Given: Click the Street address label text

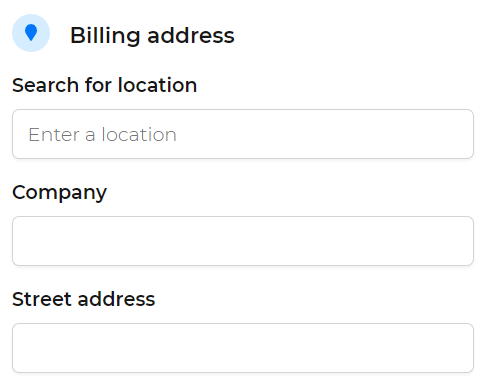Looking at the screenshot, I should click(x=84, y=299).
